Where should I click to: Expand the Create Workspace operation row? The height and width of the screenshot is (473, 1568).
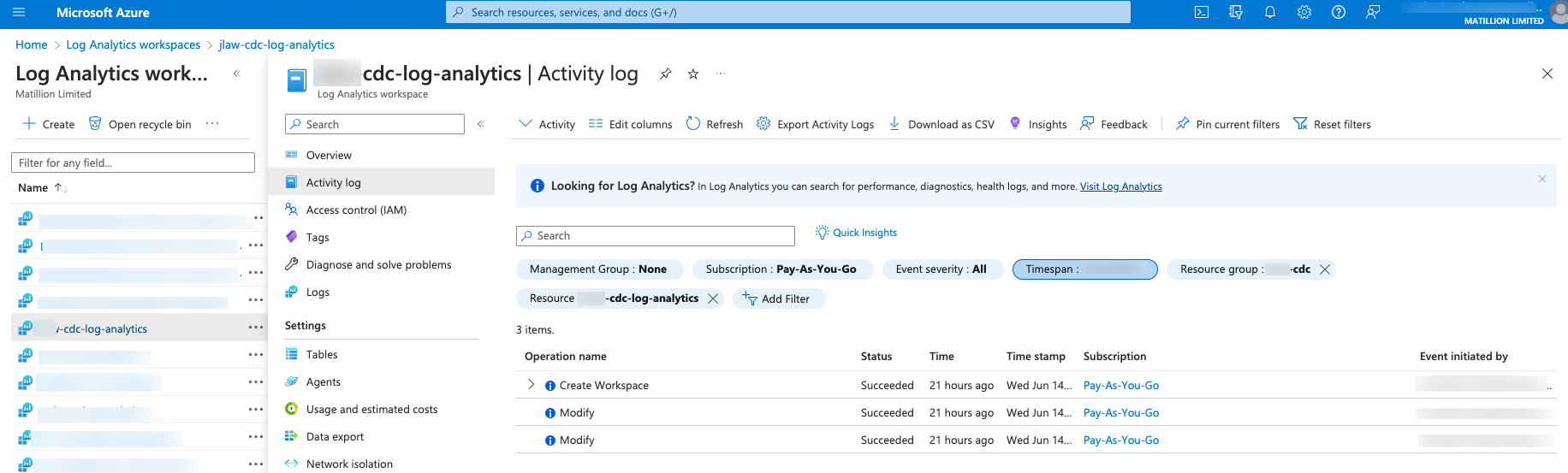pos(531,385)
